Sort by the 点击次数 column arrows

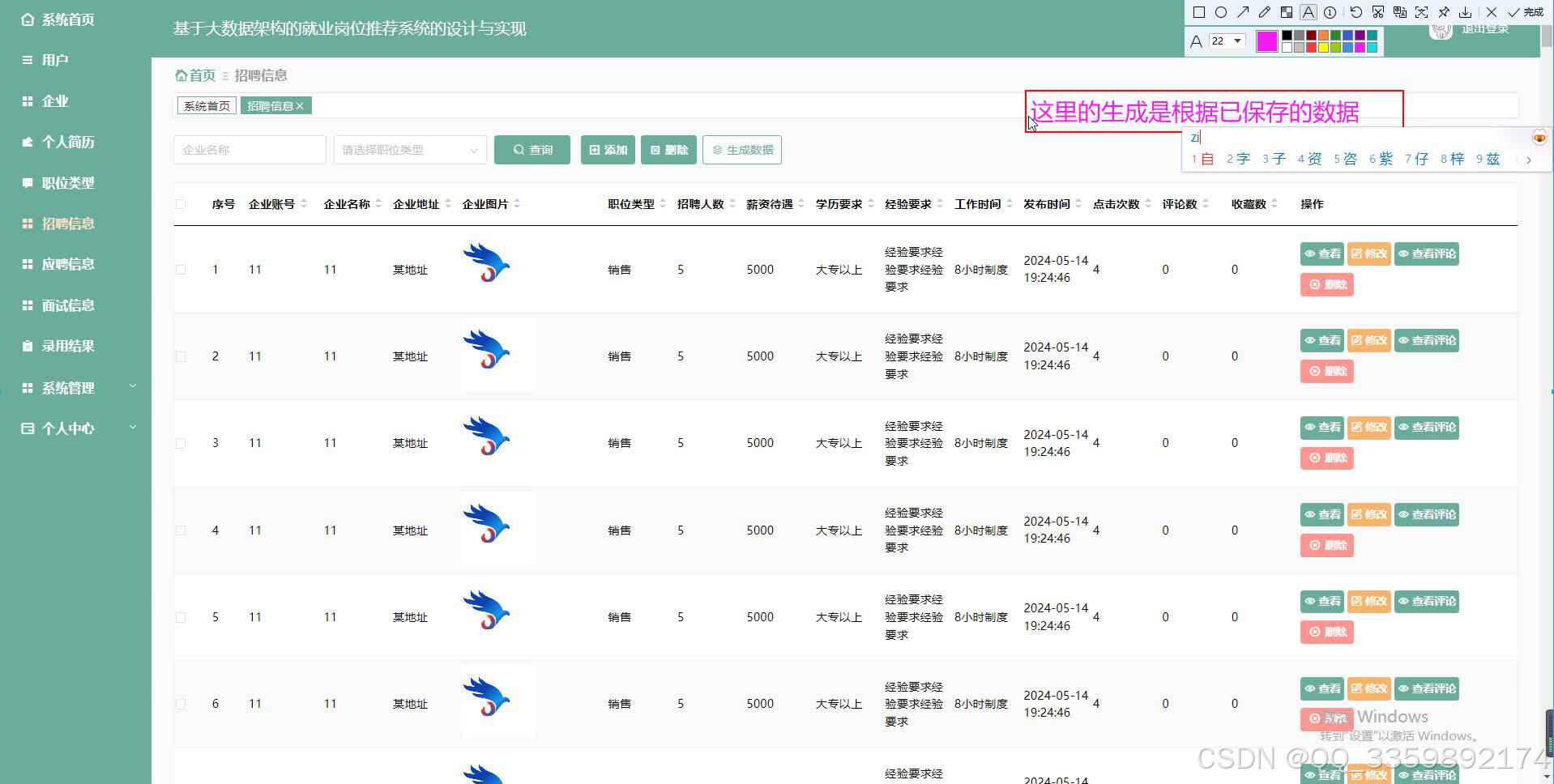(1148, 204)
